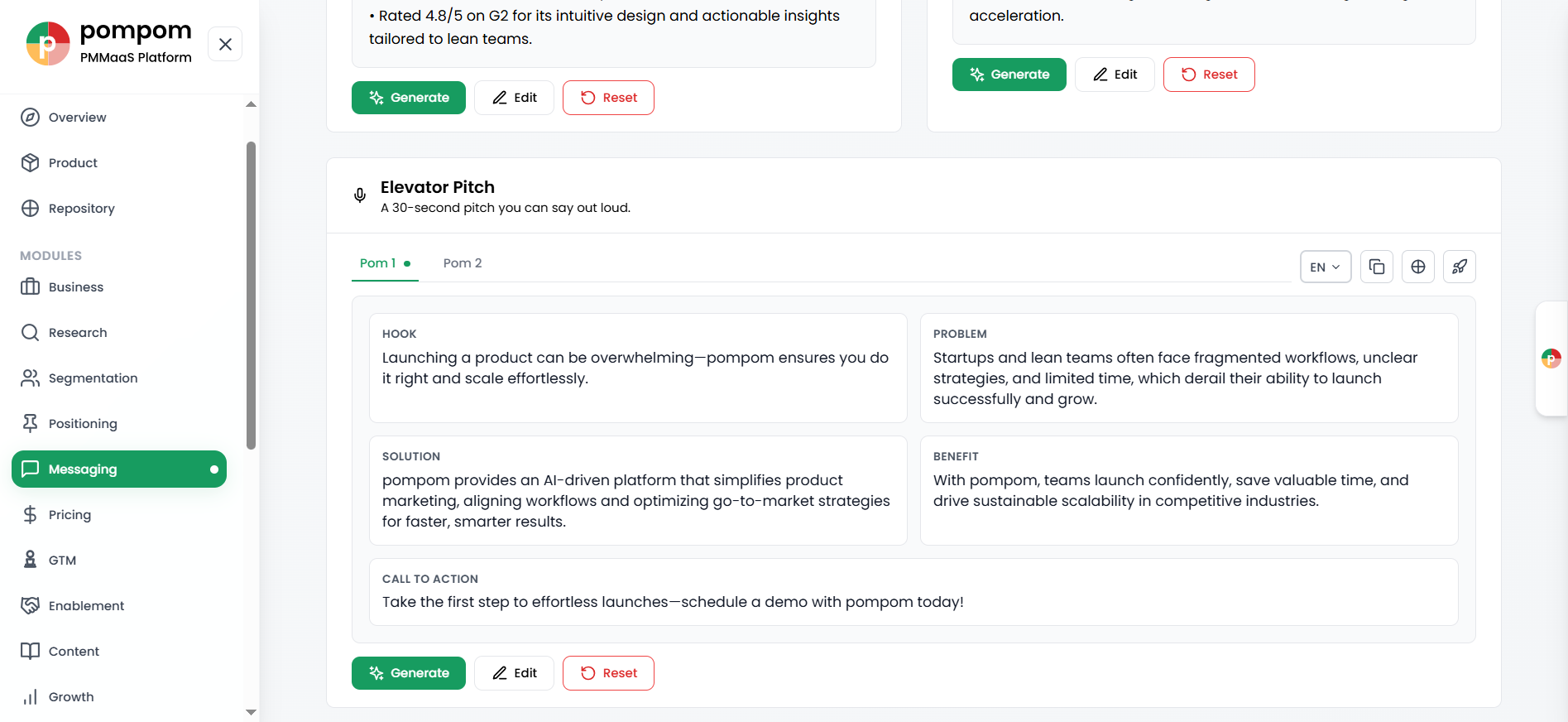Open the Repository section
Screen dimensions: 1568x722
[119, 209]
